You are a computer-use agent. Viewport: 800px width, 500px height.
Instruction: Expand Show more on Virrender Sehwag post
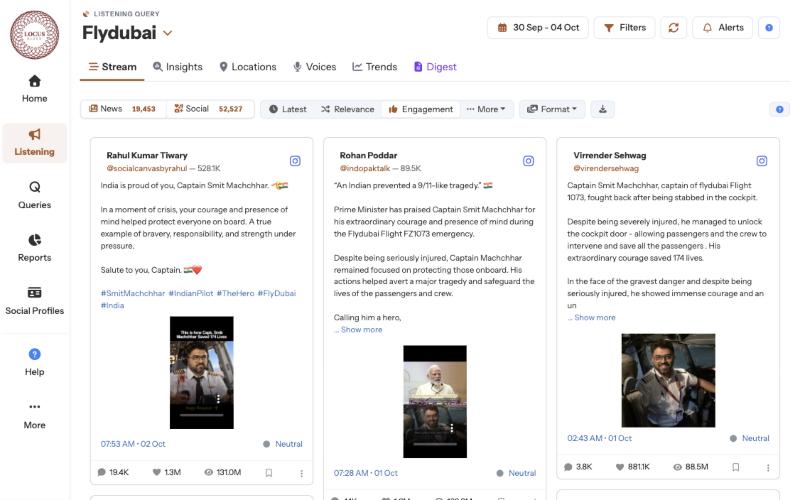click(594, 317)
